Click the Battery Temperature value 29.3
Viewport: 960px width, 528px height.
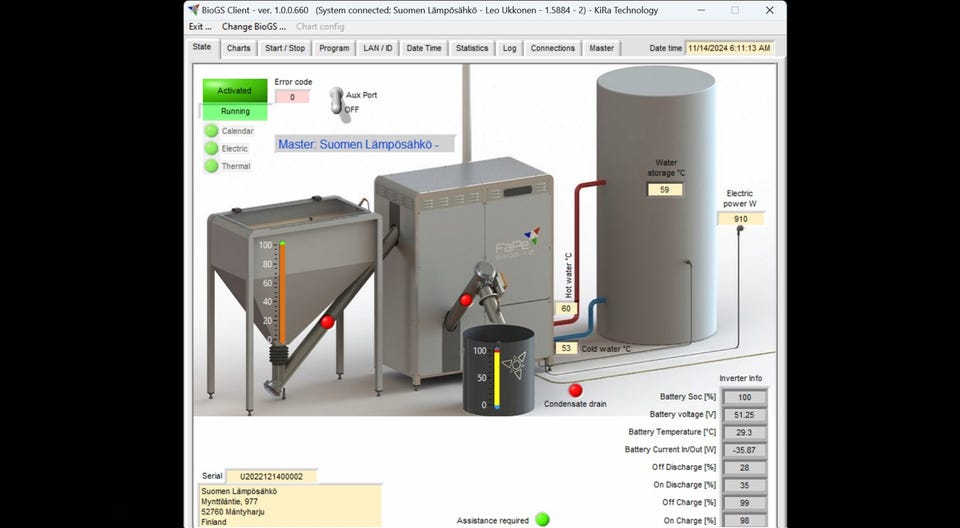744,432
